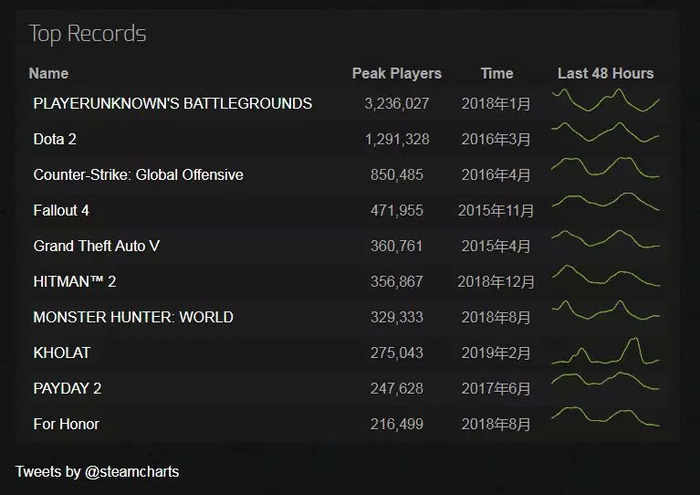
Task: Open the For Honor game link
Action: 66,424
